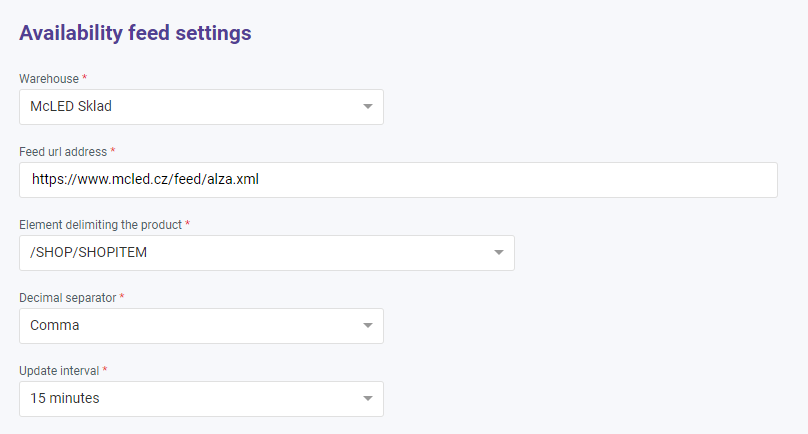Click the McLED Sklad selected value
Viewport: 808px width, 434px height.
[x=64, y=107]
